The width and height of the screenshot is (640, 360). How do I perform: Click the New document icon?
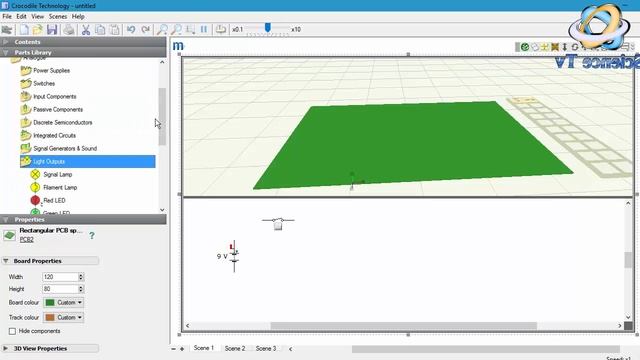pos(24,29)
